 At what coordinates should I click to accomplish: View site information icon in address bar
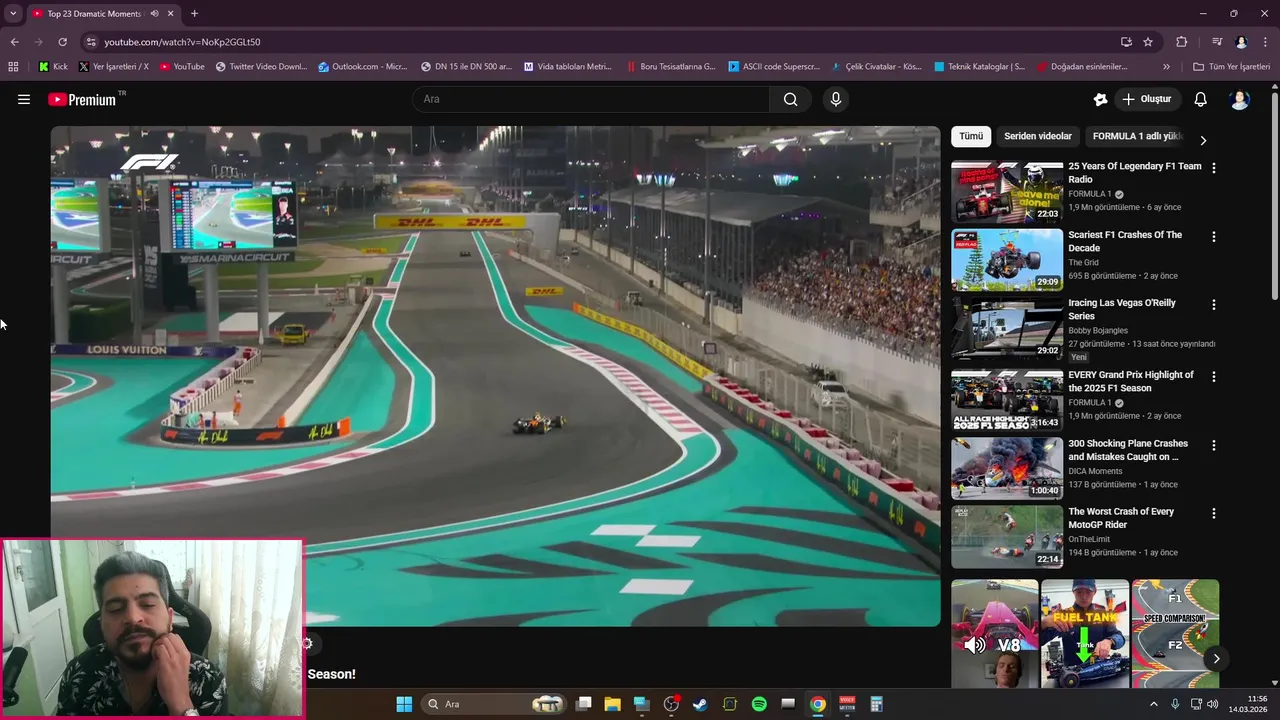(x=91, y=42)
